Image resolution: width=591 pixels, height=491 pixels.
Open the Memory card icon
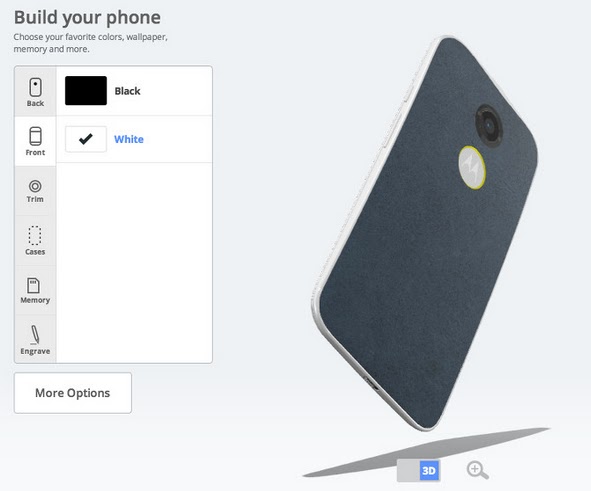(33, 285)
